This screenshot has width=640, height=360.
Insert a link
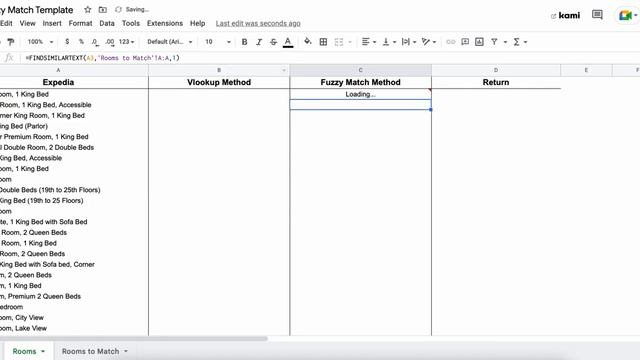[450, 42]
